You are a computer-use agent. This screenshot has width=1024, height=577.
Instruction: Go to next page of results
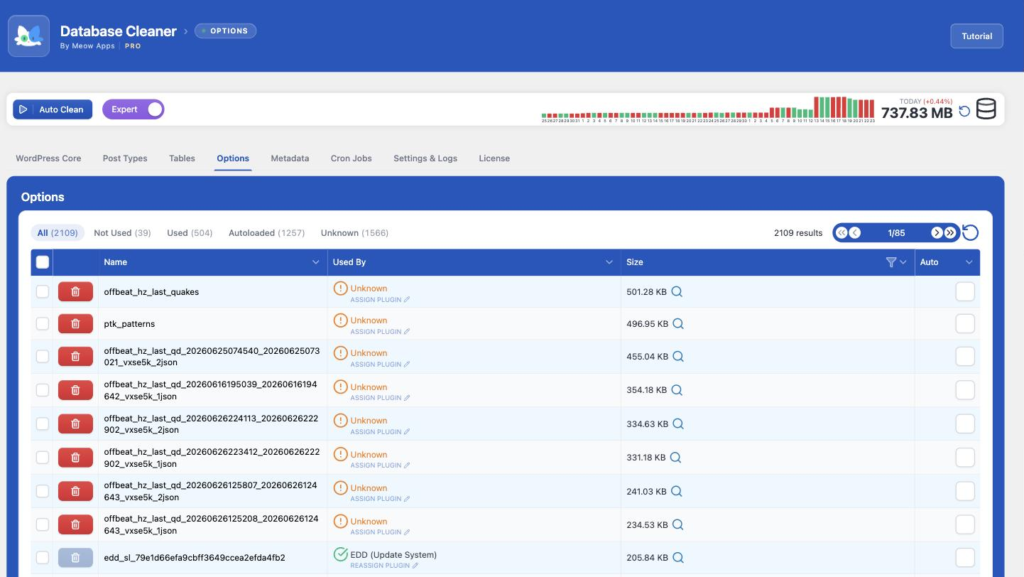[x=936, y=233]
